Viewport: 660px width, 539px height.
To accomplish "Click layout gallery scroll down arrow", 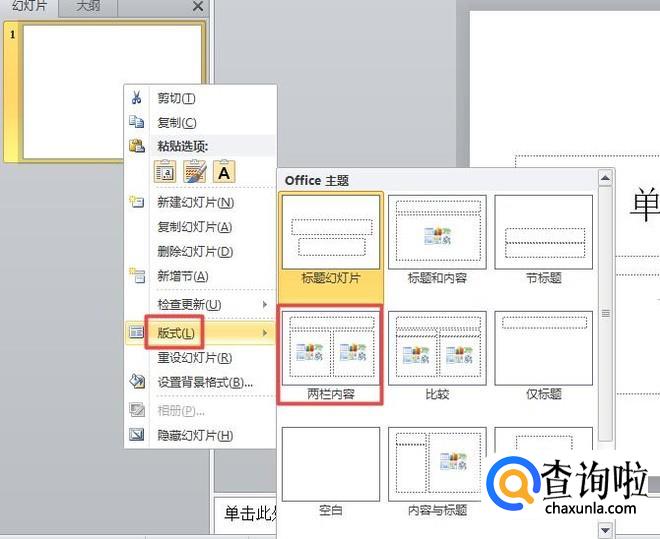I will pyautogui.click(x=605, y=530).
